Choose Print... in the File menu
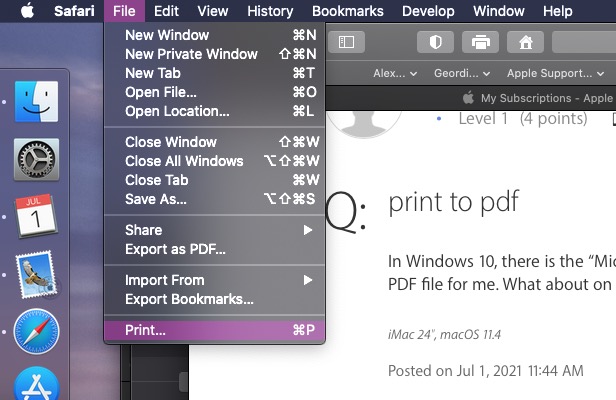 click(x=215, y=330)
